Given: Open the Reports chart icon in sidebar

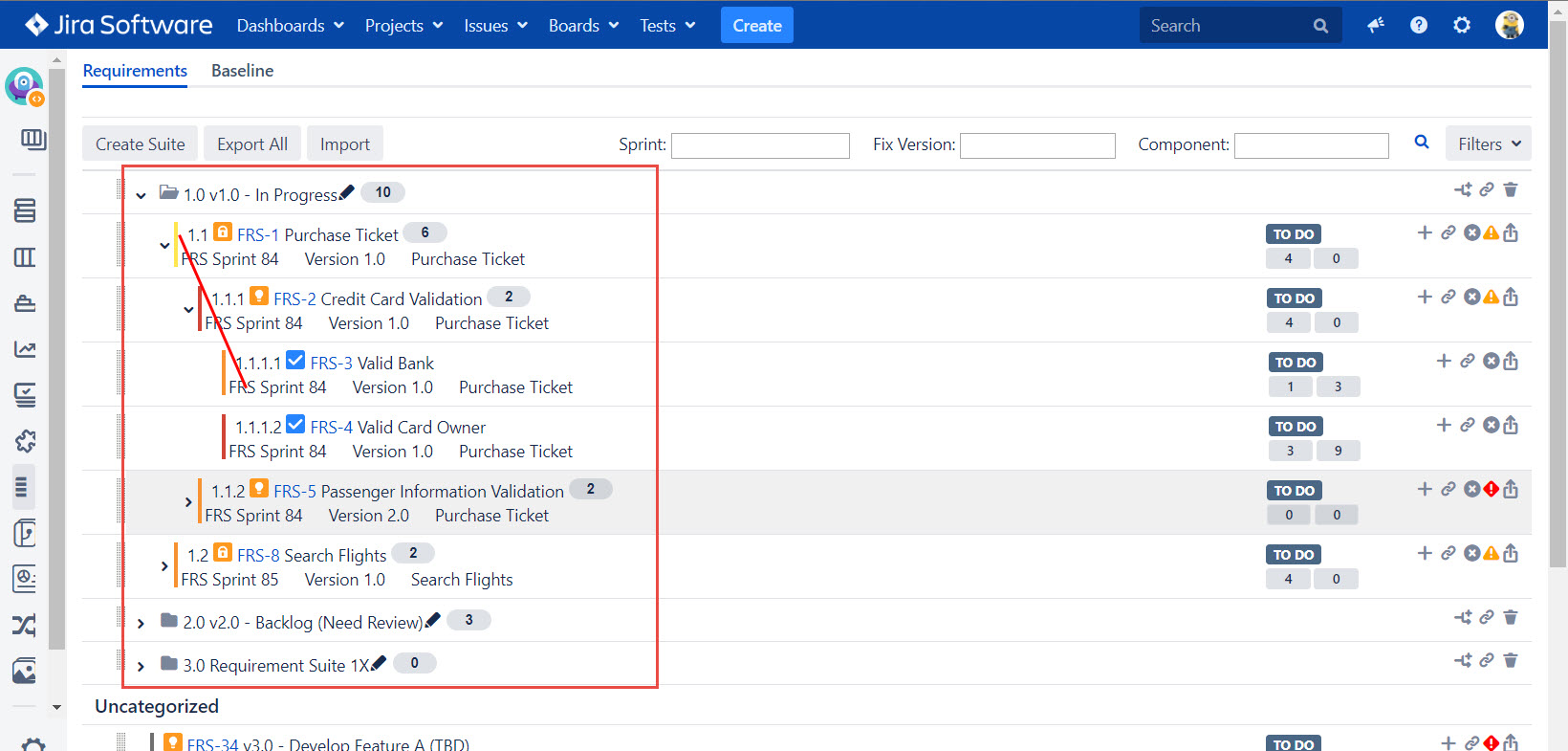Looking at the screenshot, I should tap(25, 349).
